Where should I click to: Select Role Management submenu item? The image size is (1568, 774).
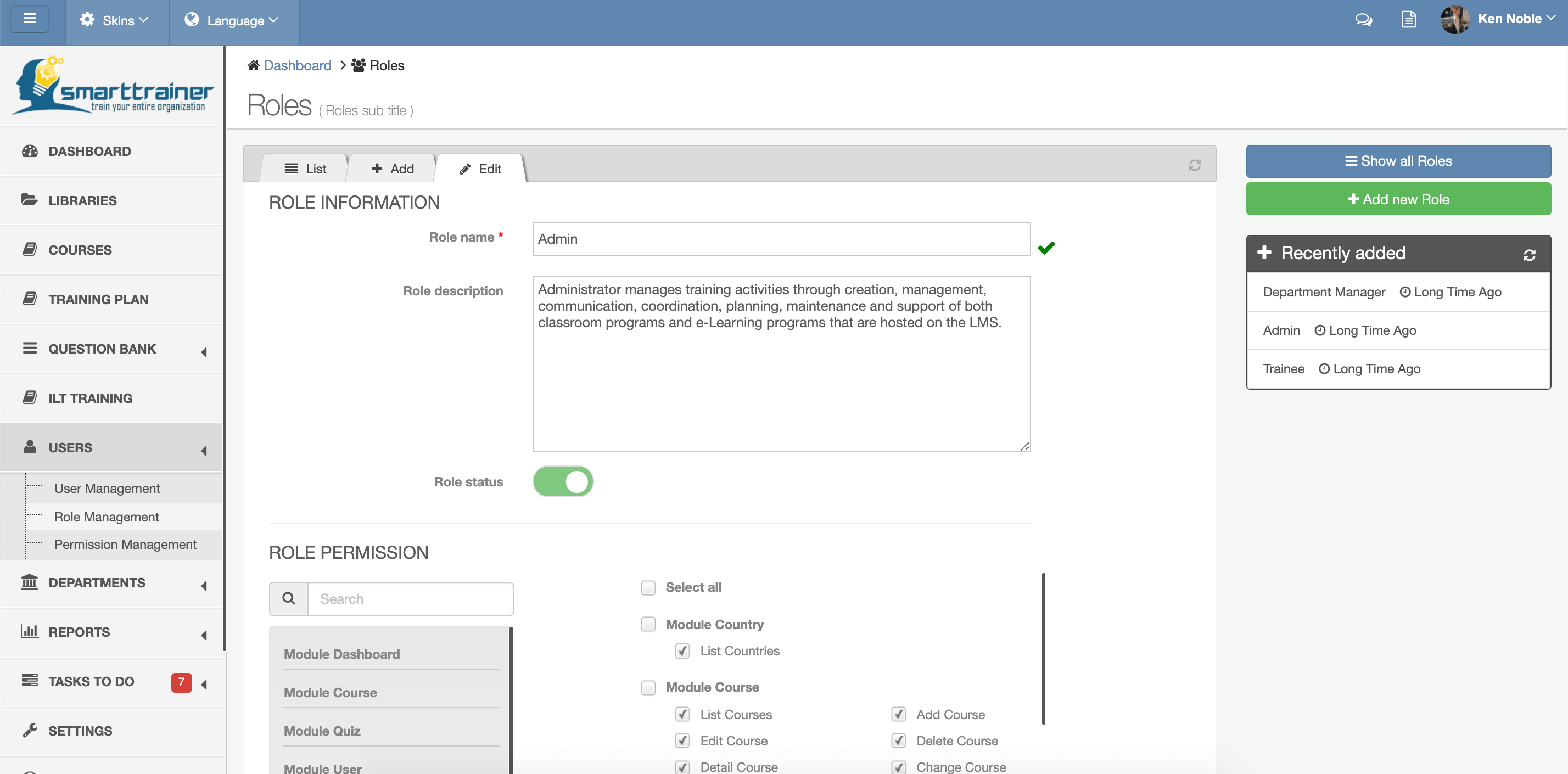click(107, 517)
